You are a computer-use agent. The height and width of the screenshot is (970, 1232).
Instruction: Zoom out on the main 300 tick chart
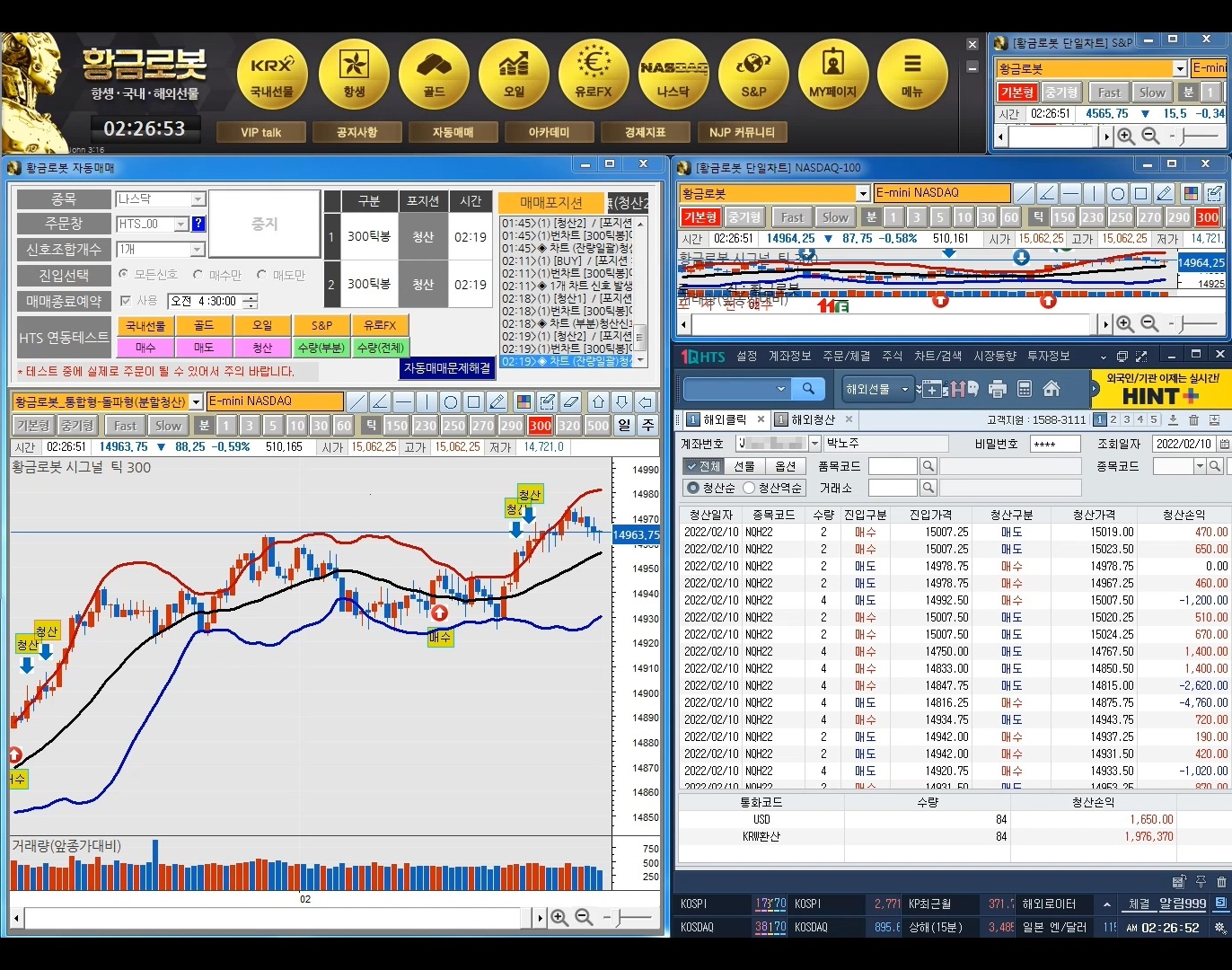pos(584,917)
